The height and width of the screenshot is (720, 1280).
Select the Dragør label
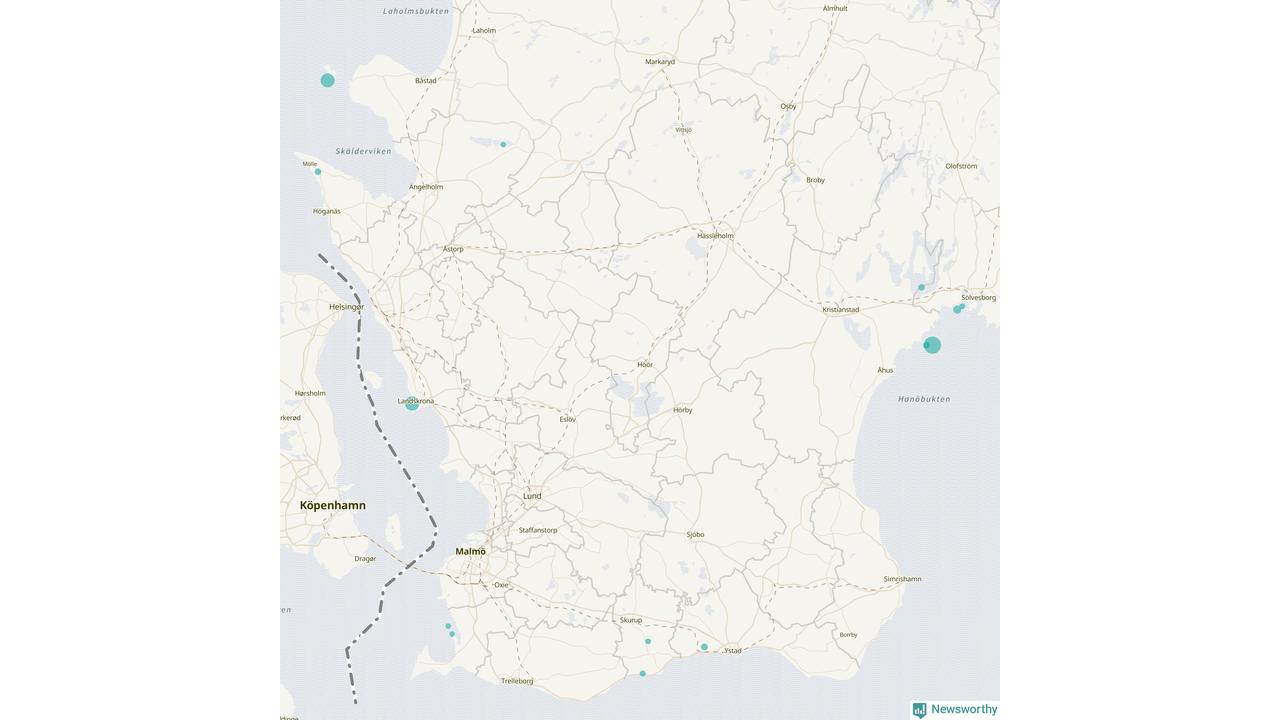tap(365, 559)
